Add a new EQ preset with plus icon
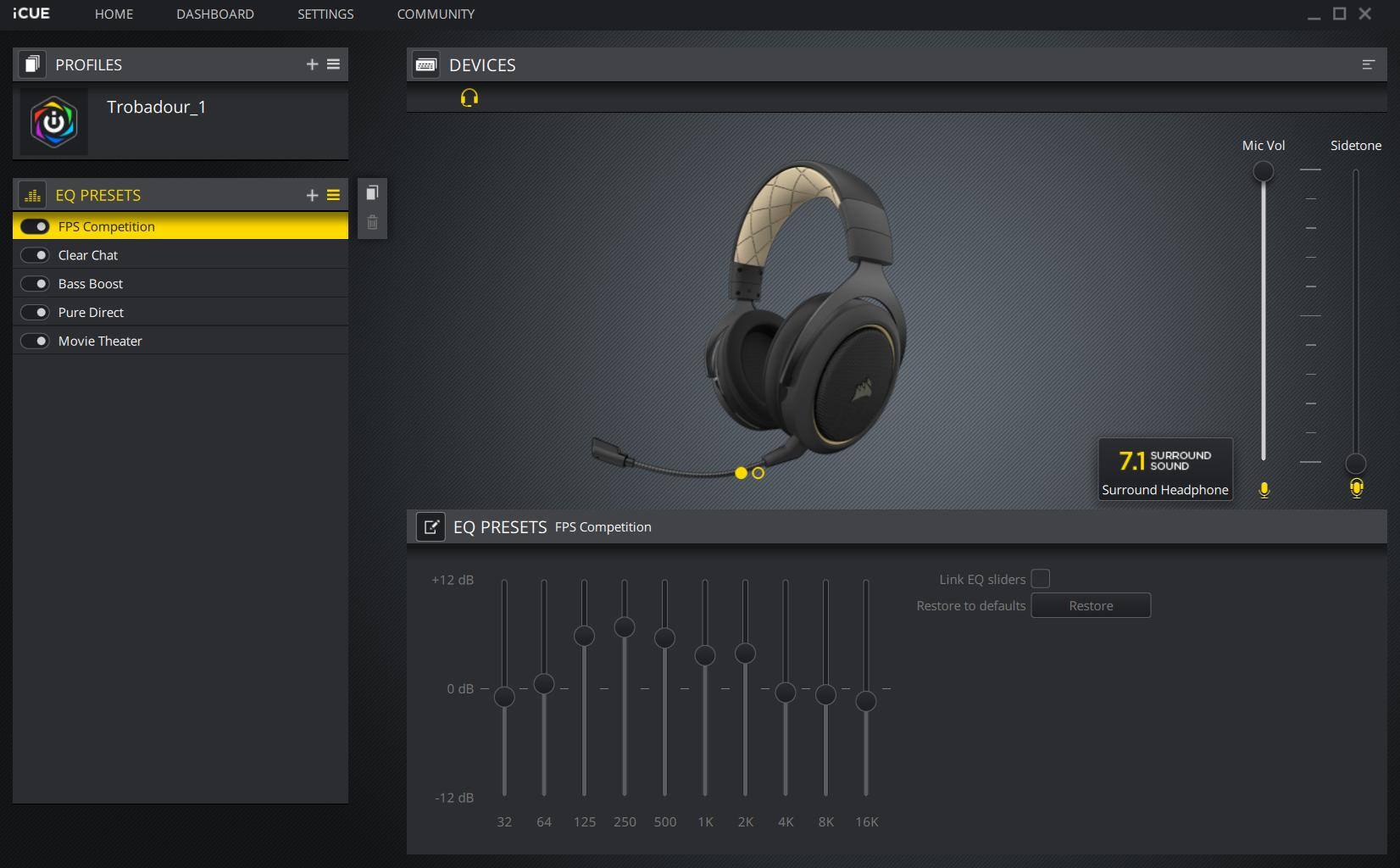This screenshot has height=868, width=1400. (x=312, y=195)
